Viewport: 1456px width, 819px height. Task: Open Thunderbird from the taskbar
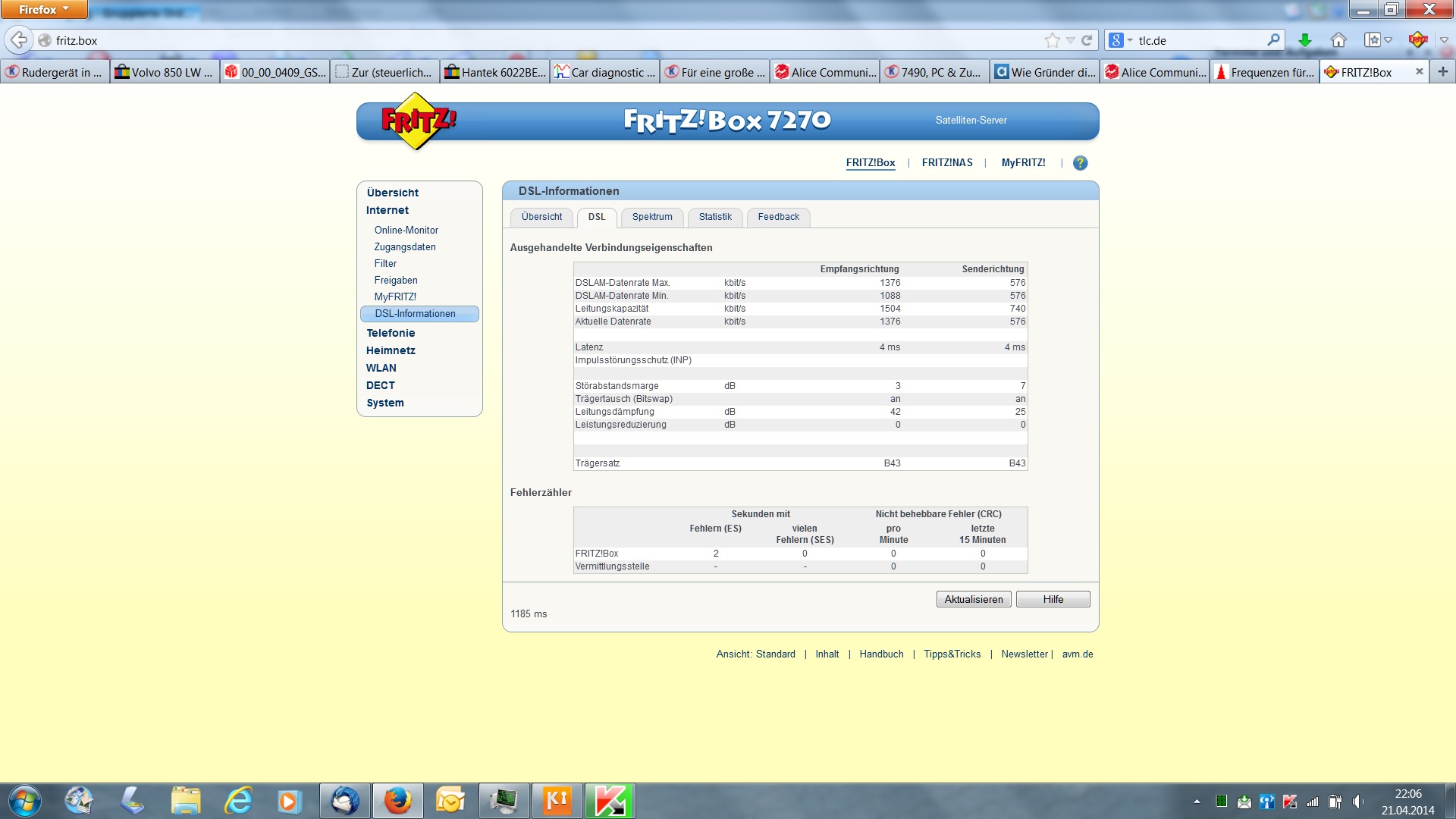[345, 801]
